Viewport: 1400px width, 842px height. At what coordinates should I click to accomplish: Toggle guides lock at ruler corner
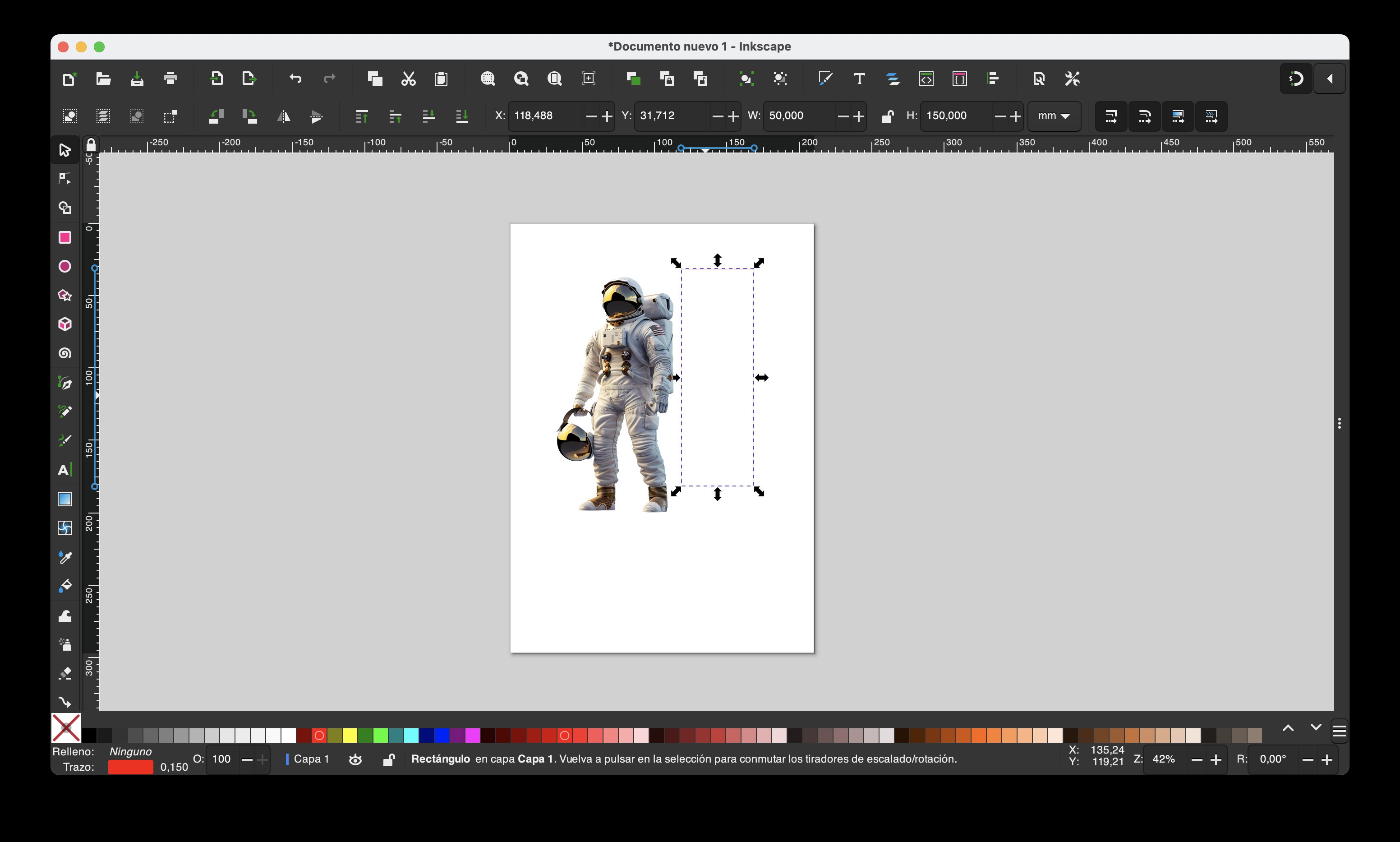[91, 145]
